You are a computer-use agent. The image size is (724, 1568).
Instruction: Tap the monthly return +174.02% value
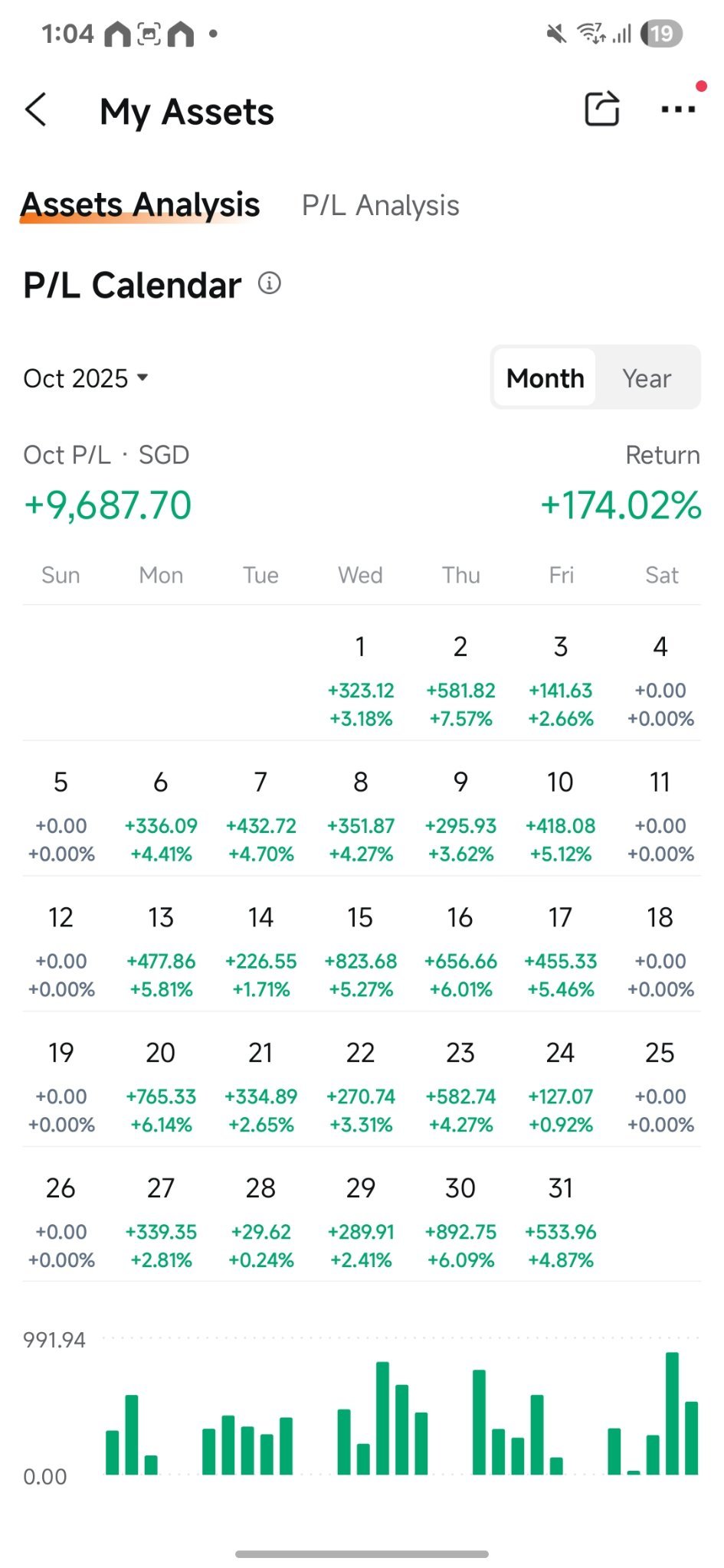point(621,505)
